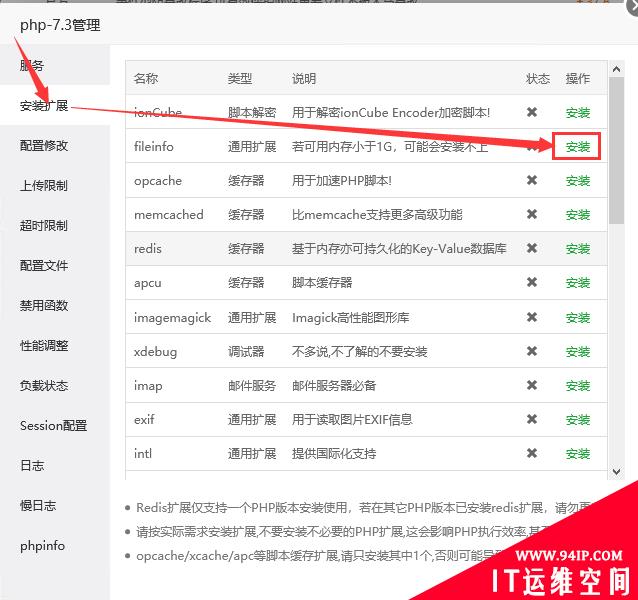
Task: Open the Session配置 tab
Action: (53, 425)
